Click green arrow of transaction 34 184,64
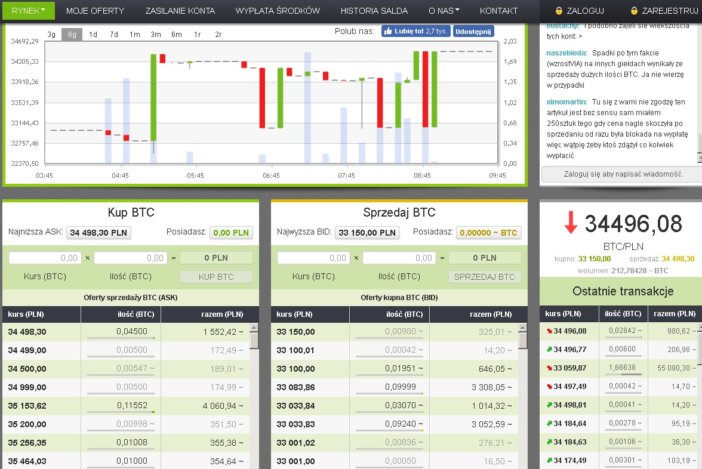This screenshot has width=702, height=469. pyautogui.click(x=549, y=423)
